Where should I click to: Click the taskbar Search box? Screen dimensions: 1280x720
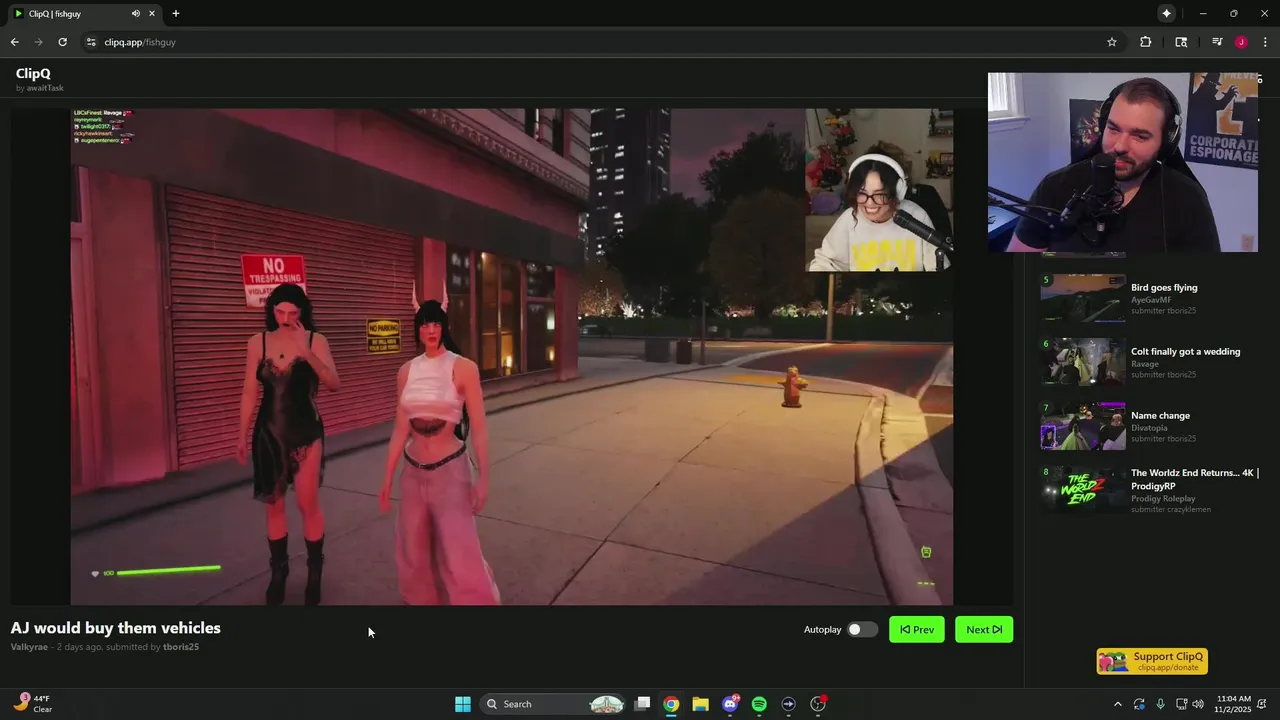pyautogui.click(x=552, y=704)
